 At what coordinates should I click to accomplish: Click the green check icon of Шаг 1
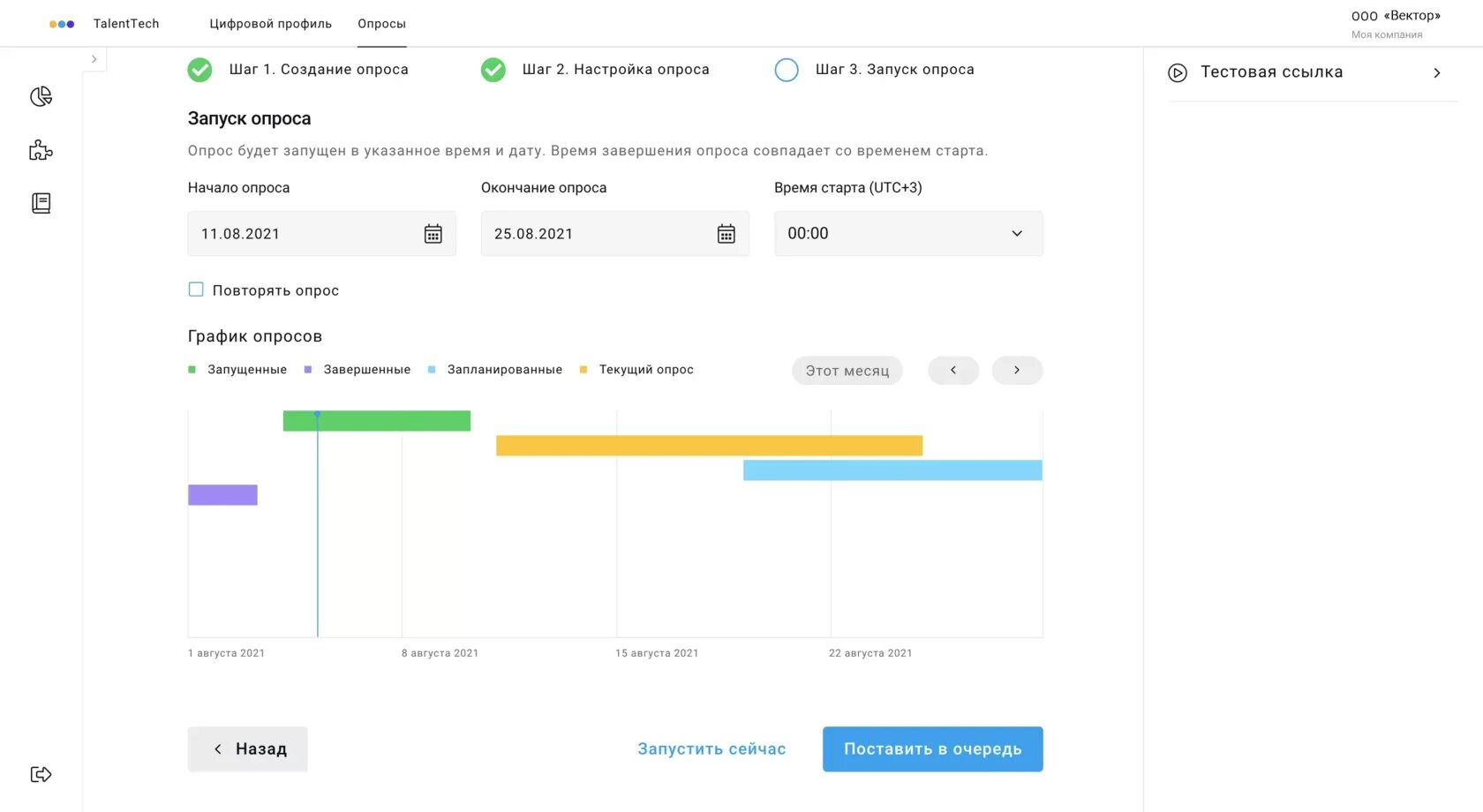pos(199,70)
